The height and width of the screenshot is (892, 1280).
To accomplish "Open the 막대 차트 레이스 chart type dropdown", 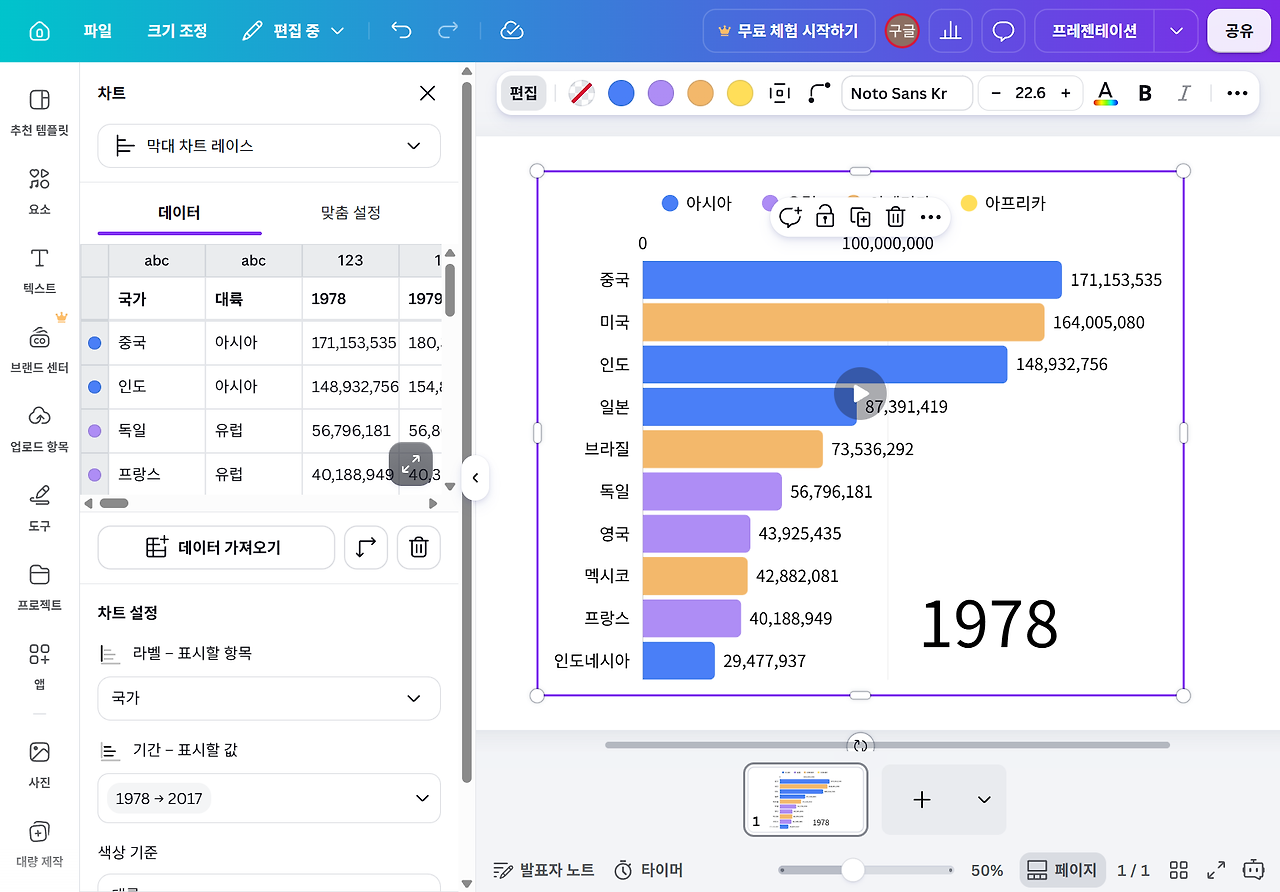I will pyautogui.click(x=269, y=146).
